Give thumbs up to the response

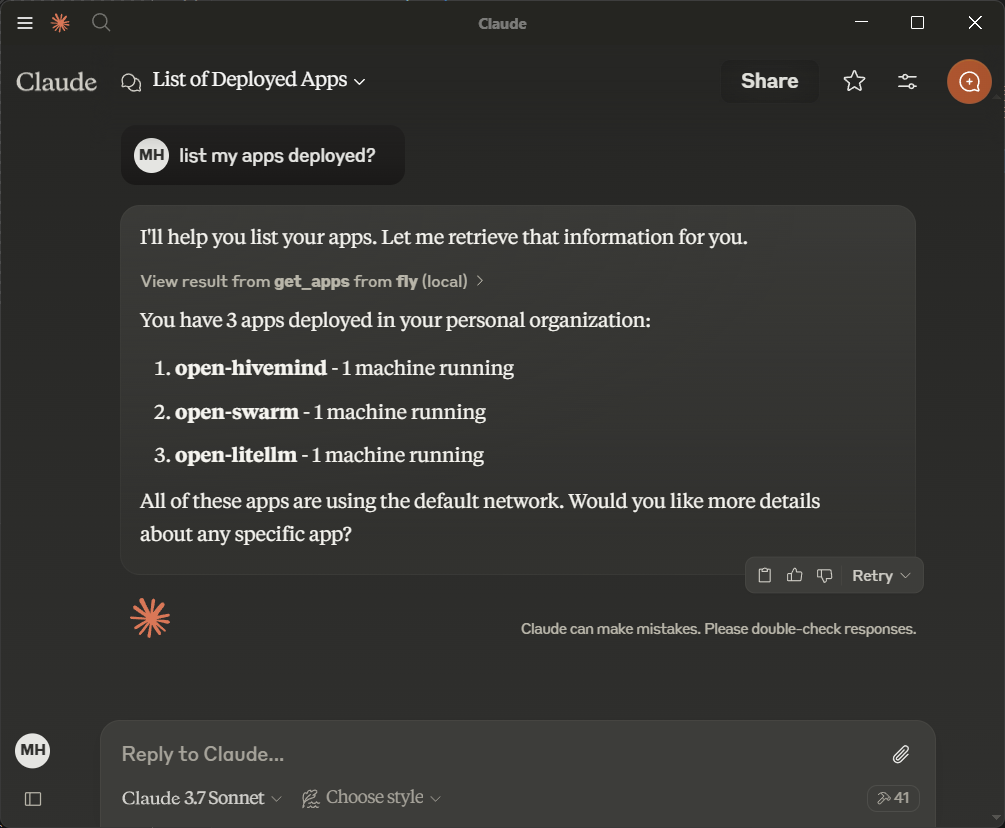pos(795,575)
